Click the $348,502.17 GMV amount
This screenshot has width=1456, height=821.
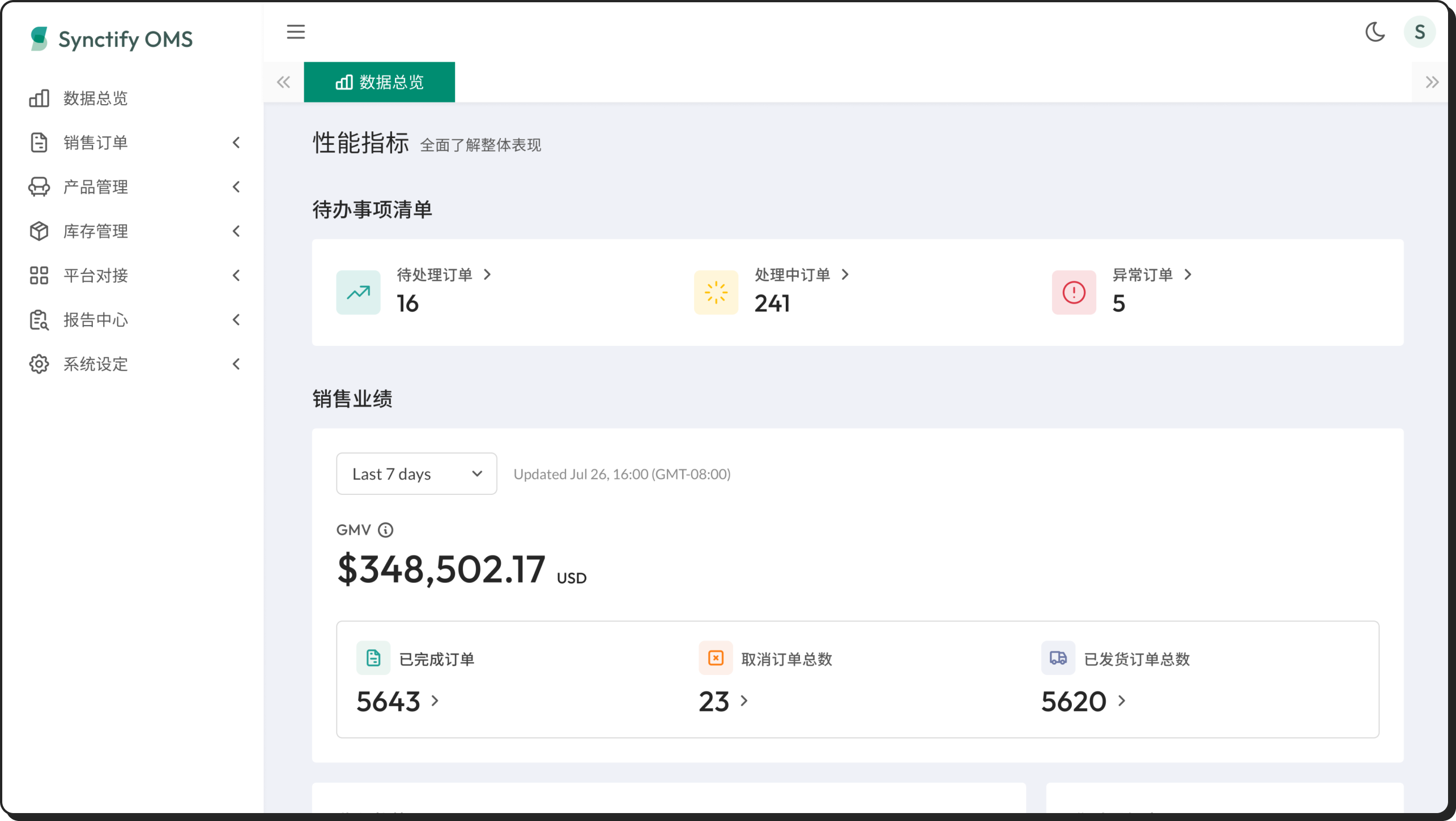pyautogui.click(x=441, y=569)
